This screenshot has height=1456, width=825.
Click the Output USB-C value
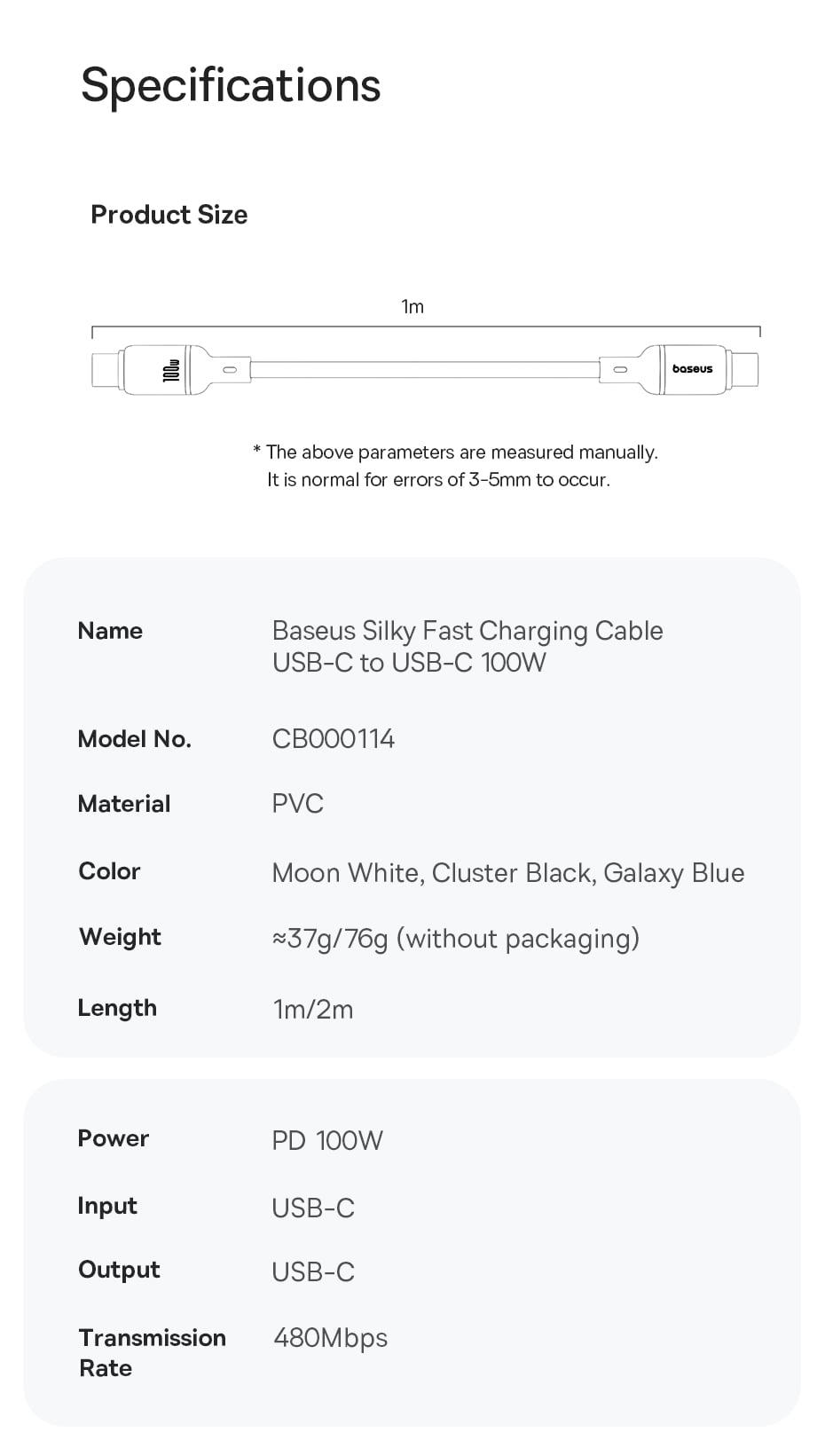coord(313,1272)
